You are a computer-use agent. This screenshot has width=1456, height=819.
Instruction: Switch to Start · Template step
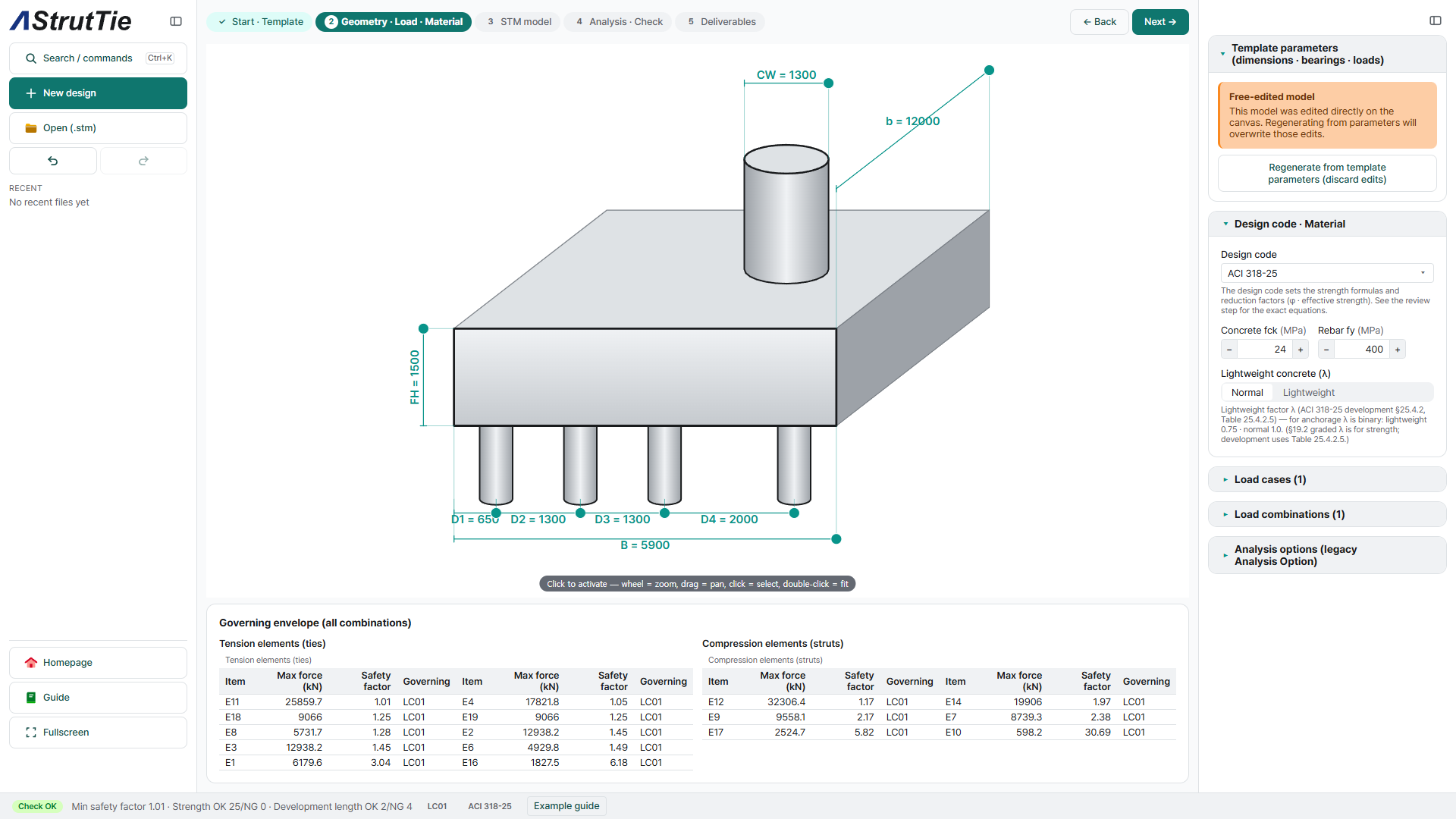[259, 22]
